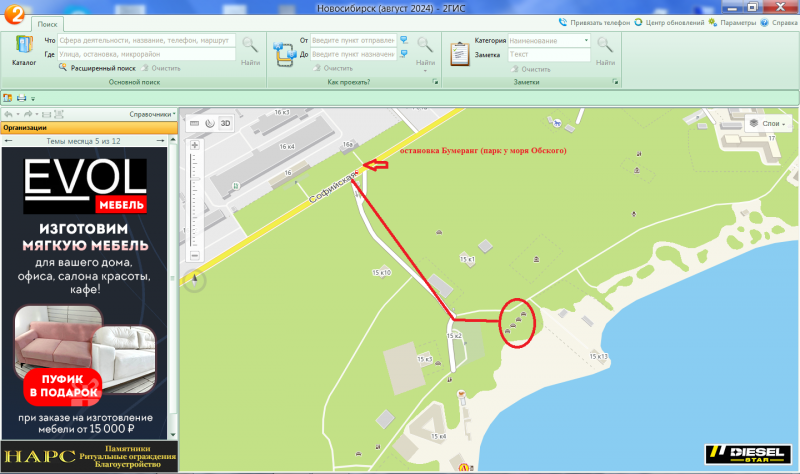The height and width of the screenshot is (474, 800).
Task: Click Центр обновлений button
Action: pos(669,22)
